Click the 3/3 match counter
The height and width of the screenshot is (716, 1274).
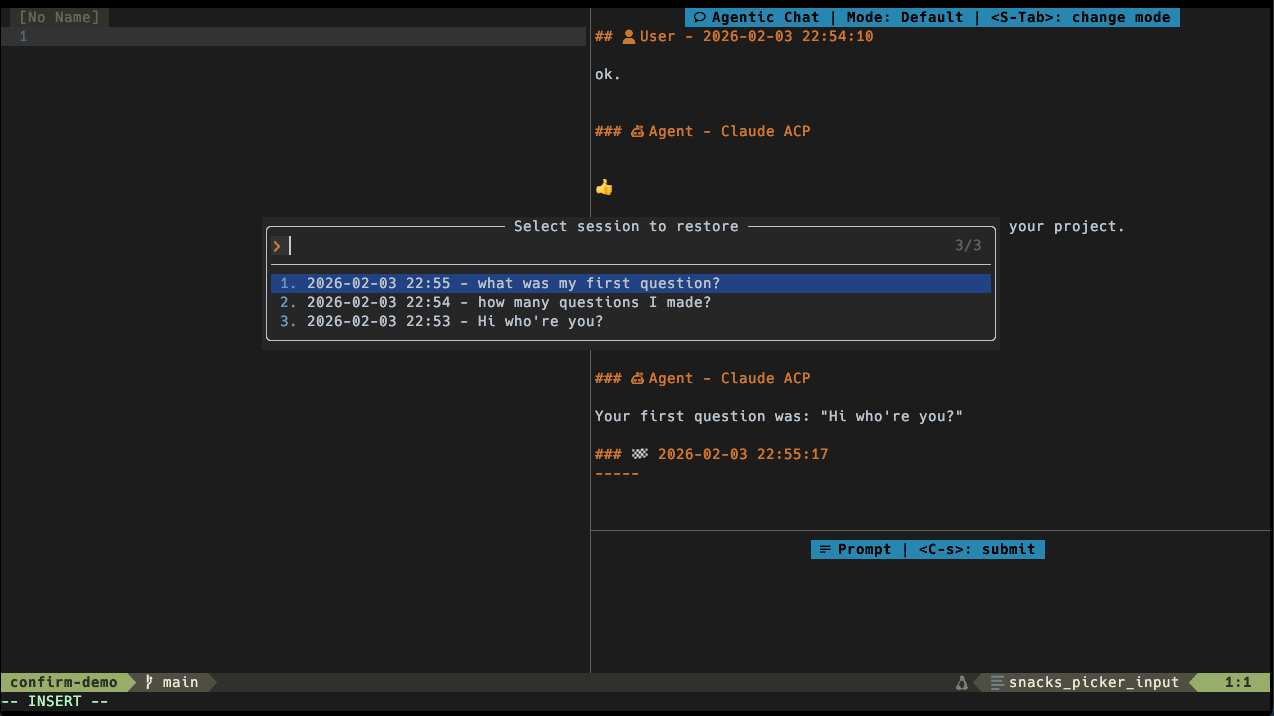[x=968, y=245]
